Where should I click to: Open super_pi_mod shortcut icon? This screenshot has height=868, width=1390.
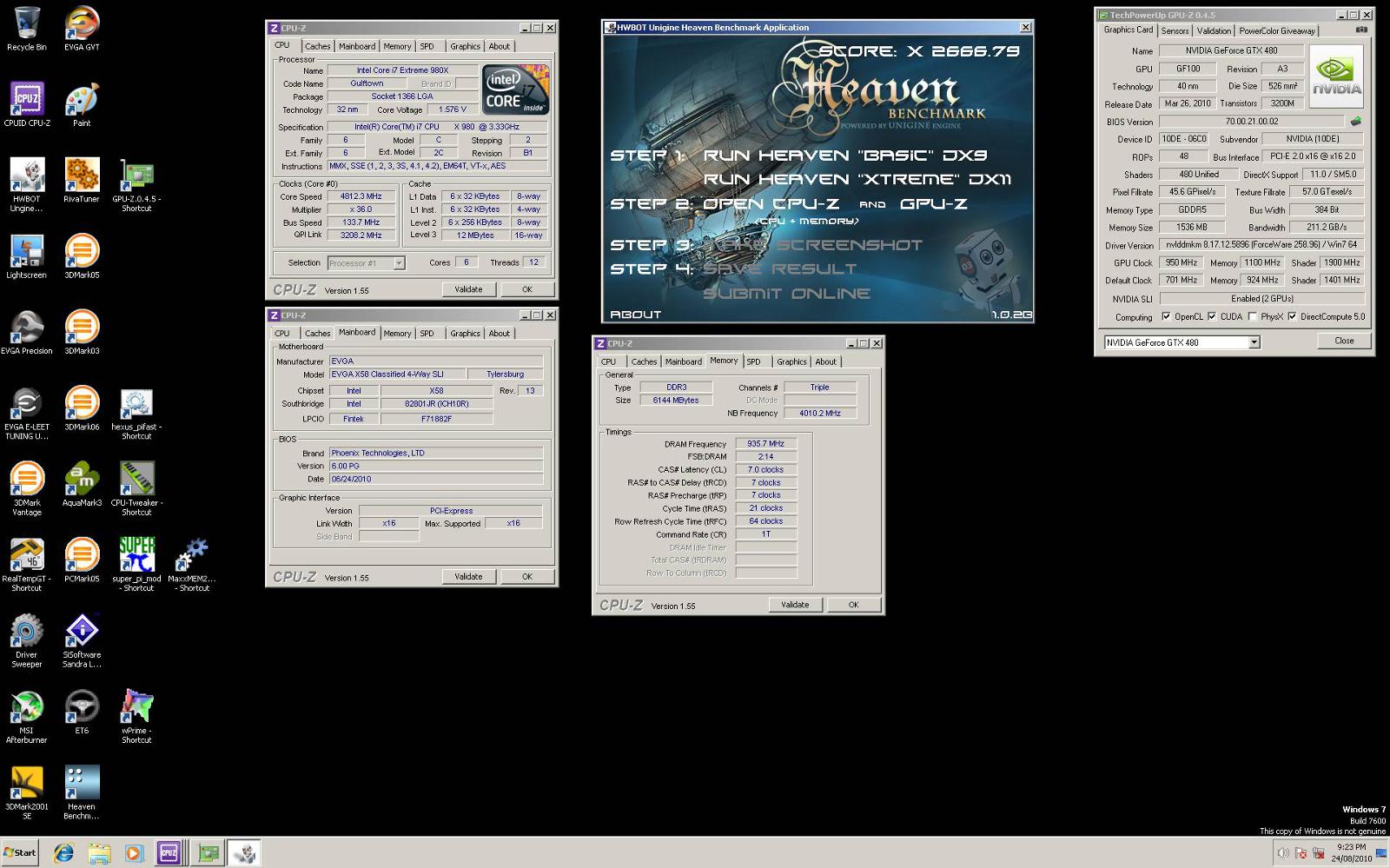pyautogui.click(x=136, y=564)
